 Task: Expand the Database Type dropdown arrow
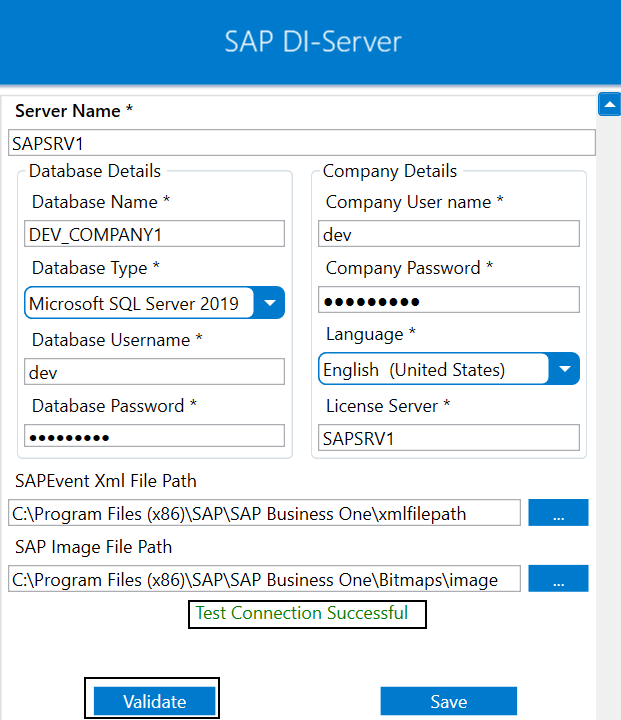[269, 303]
